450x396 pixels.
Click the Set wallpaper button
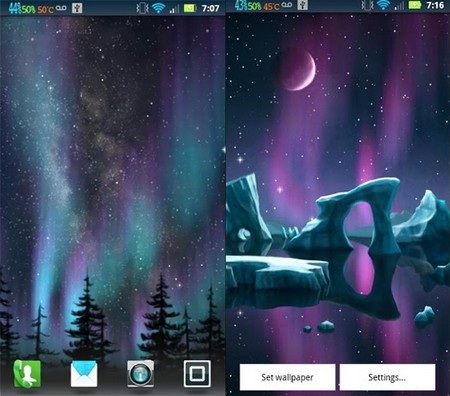tap(287, 377)
